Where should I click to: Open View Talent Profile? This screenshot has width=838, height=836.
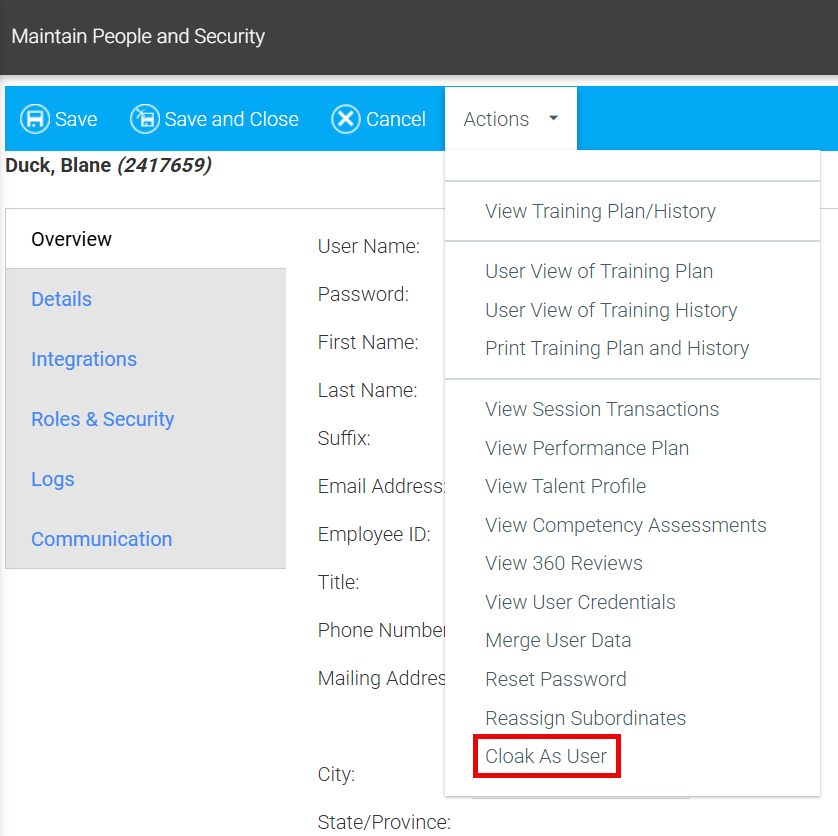566,486
